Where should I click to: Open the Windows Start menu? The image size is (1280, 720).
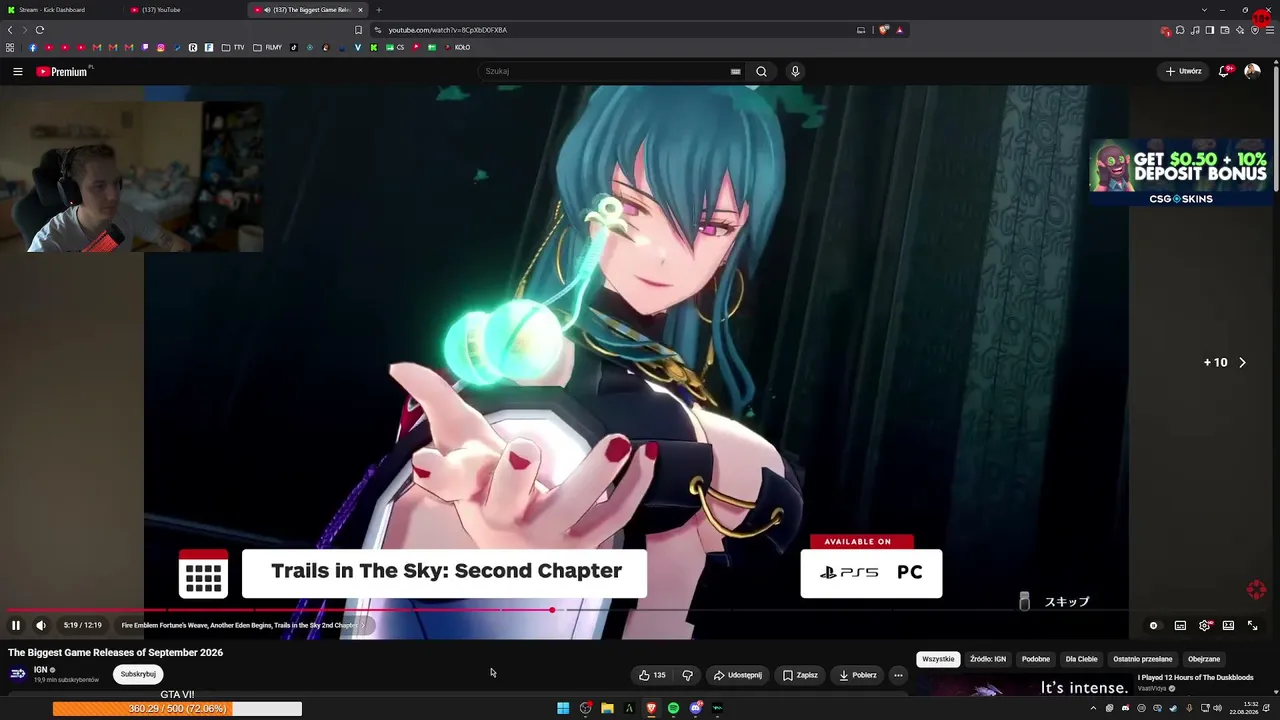[x=563, y=708]
